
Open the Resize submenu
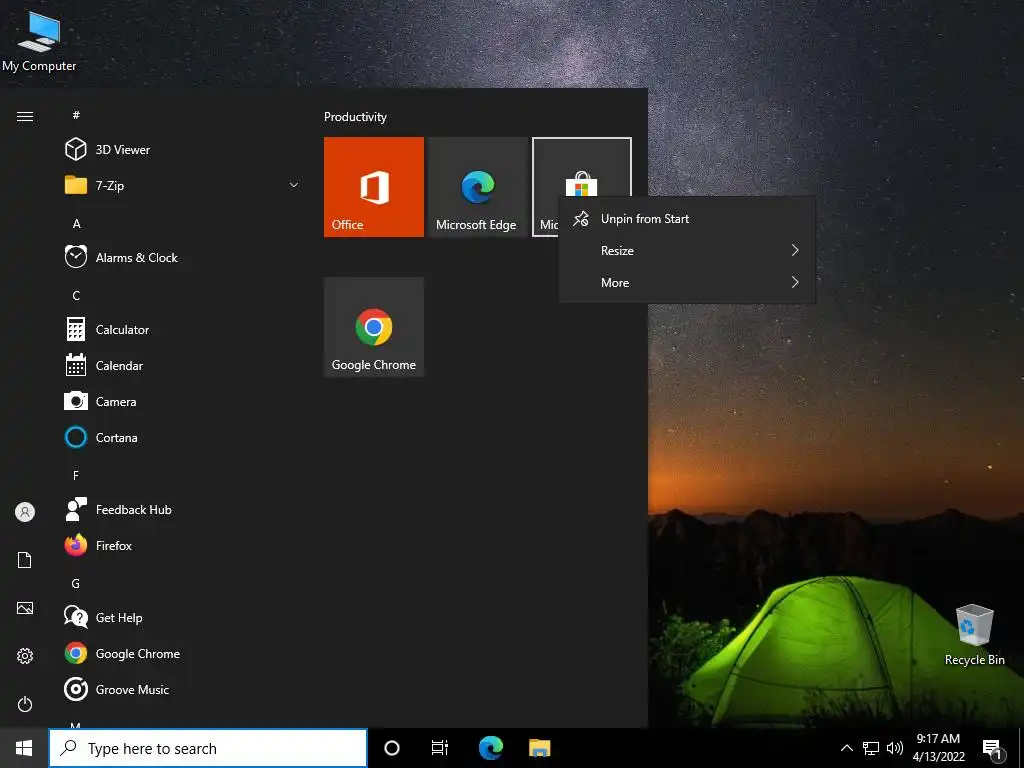click(x=687, y=251)
